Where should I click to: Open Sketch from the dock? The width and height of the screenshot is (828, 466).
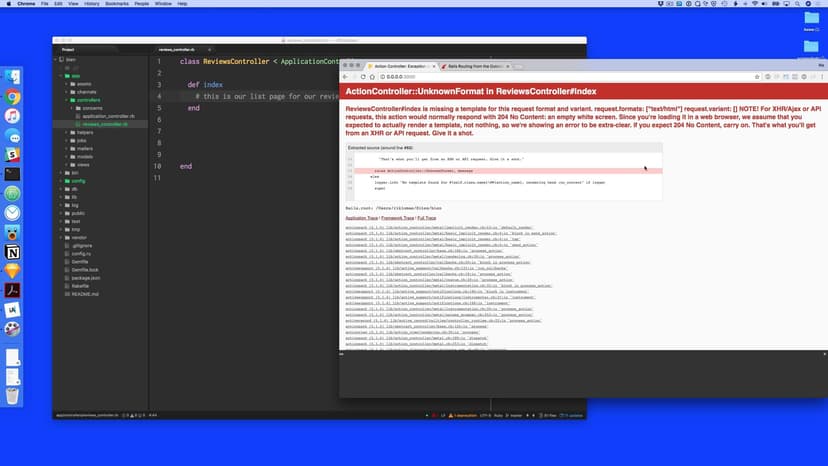coord(12,271)
